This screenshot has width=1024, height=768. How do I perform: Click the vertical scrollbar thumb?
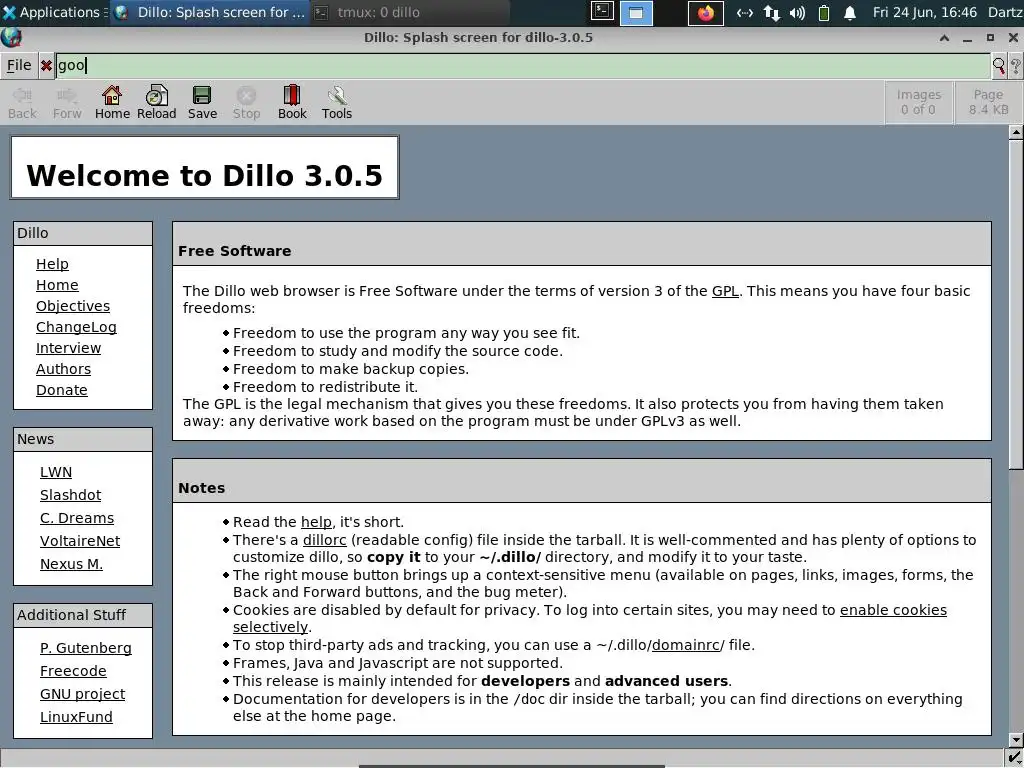pos(1016,304)
